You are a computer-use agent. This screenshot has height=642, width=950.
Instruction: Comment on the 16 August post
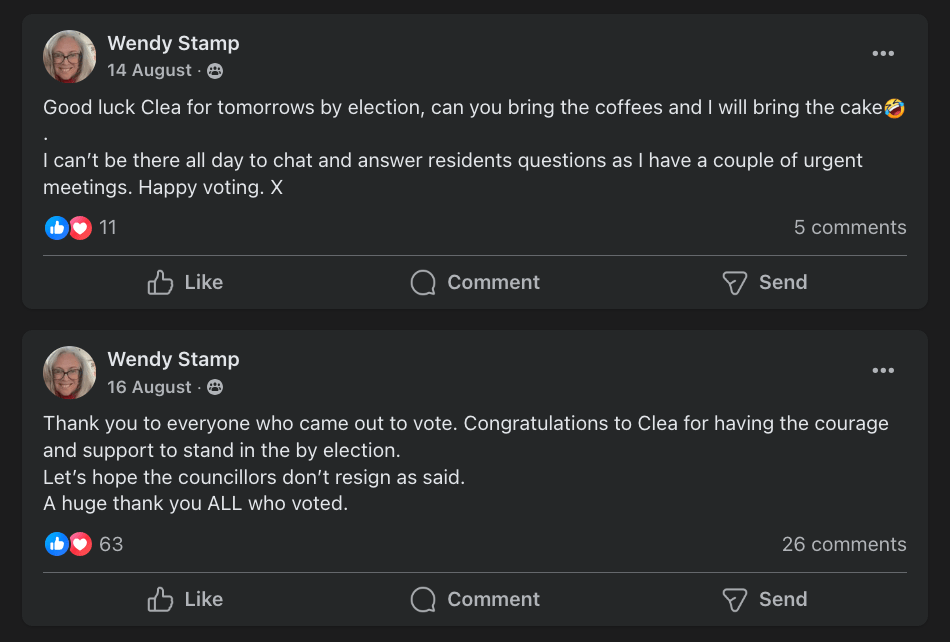[x=475, y=600]
